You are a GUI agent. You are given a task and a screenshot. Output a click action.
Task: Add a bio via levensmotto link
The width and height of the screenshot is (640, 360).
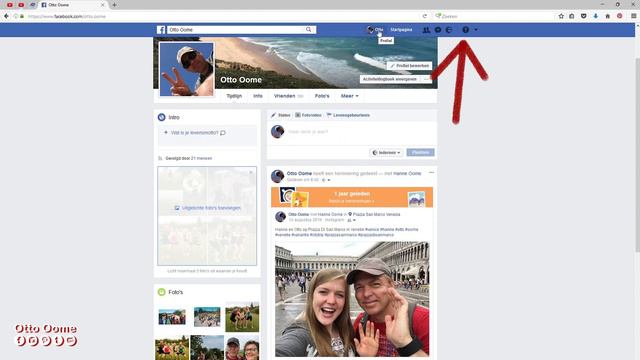(195, 133)
